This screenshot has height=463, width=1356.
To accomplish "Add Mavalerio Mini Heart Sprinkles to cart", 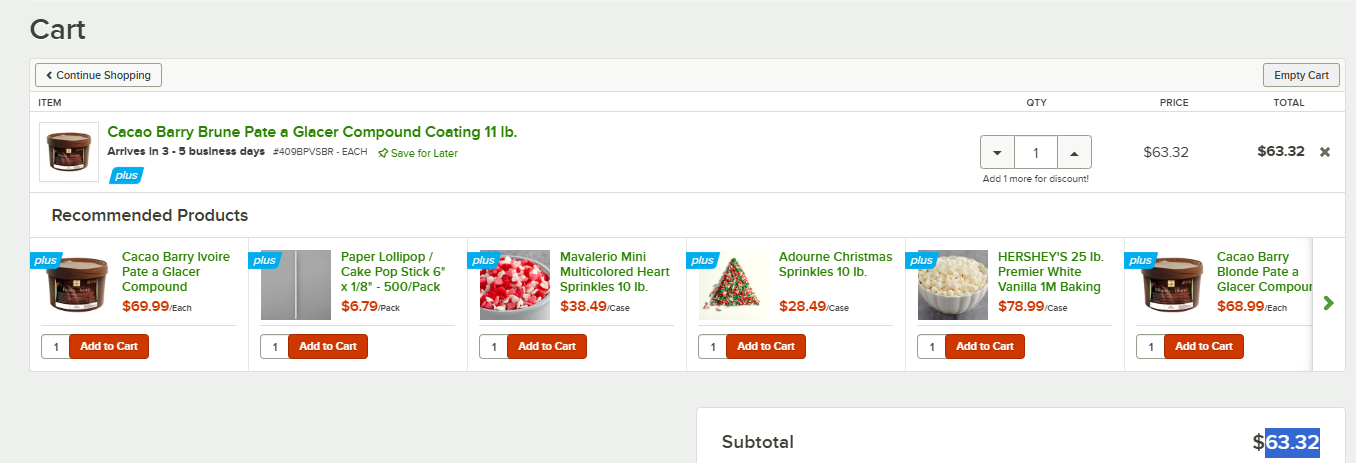I will click(547, 346).
